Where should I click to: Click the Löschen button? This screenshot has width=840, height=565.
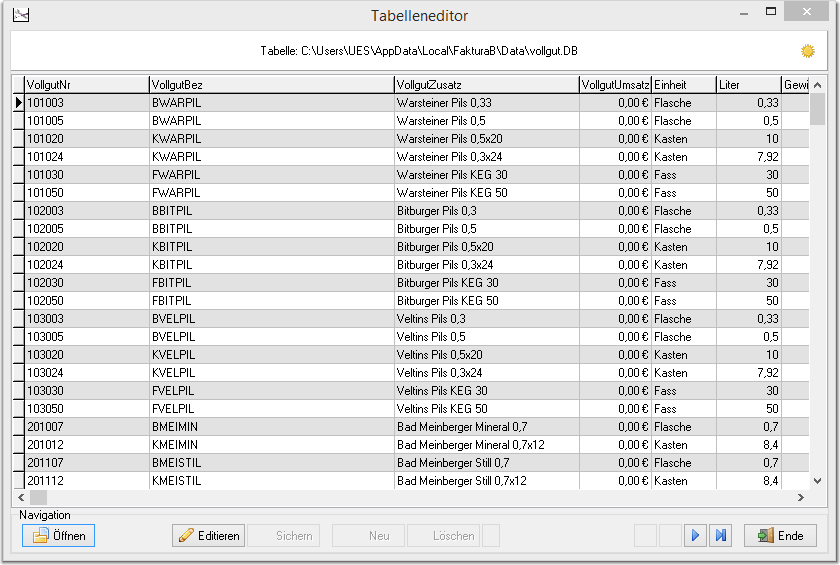tap(444, 536)
